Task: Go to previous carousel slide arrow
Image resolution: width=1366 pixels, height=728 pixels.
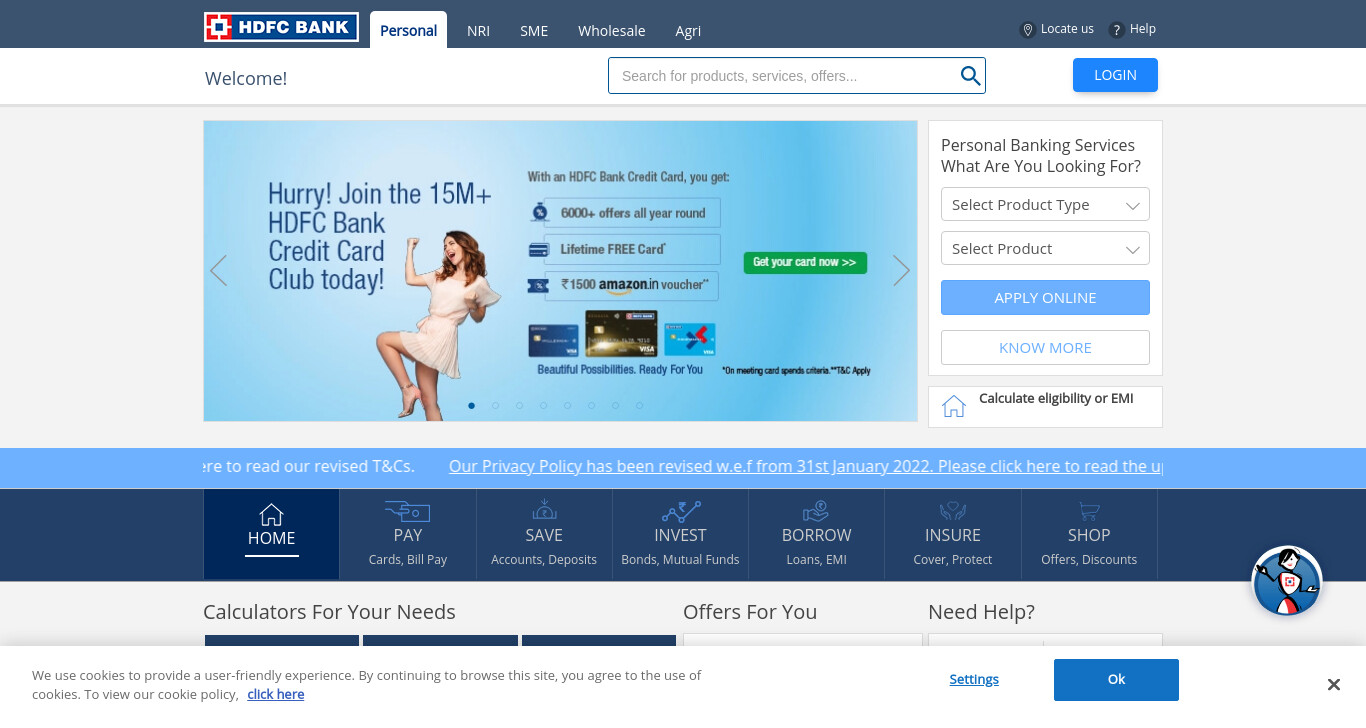Action: pyautogui.click(x=218, y=270)
